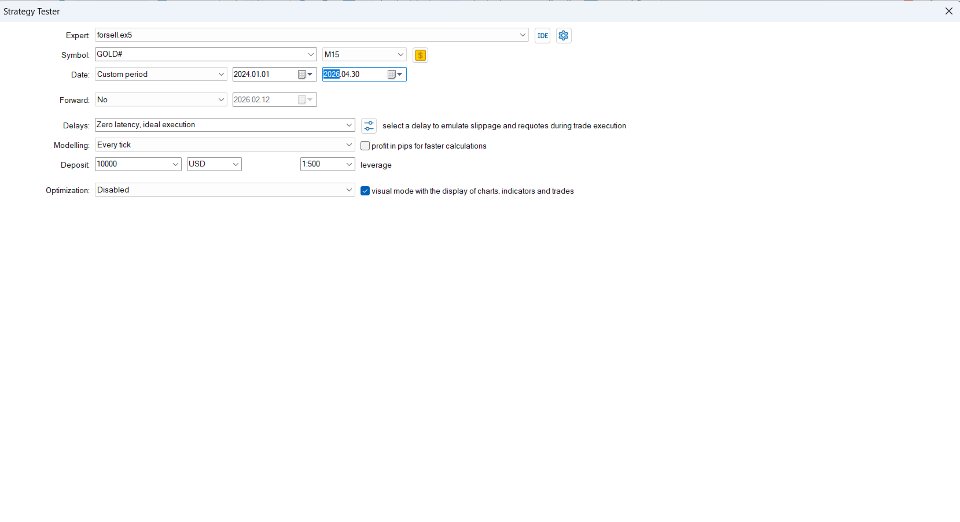Click the leverage label text

[376, 165]
